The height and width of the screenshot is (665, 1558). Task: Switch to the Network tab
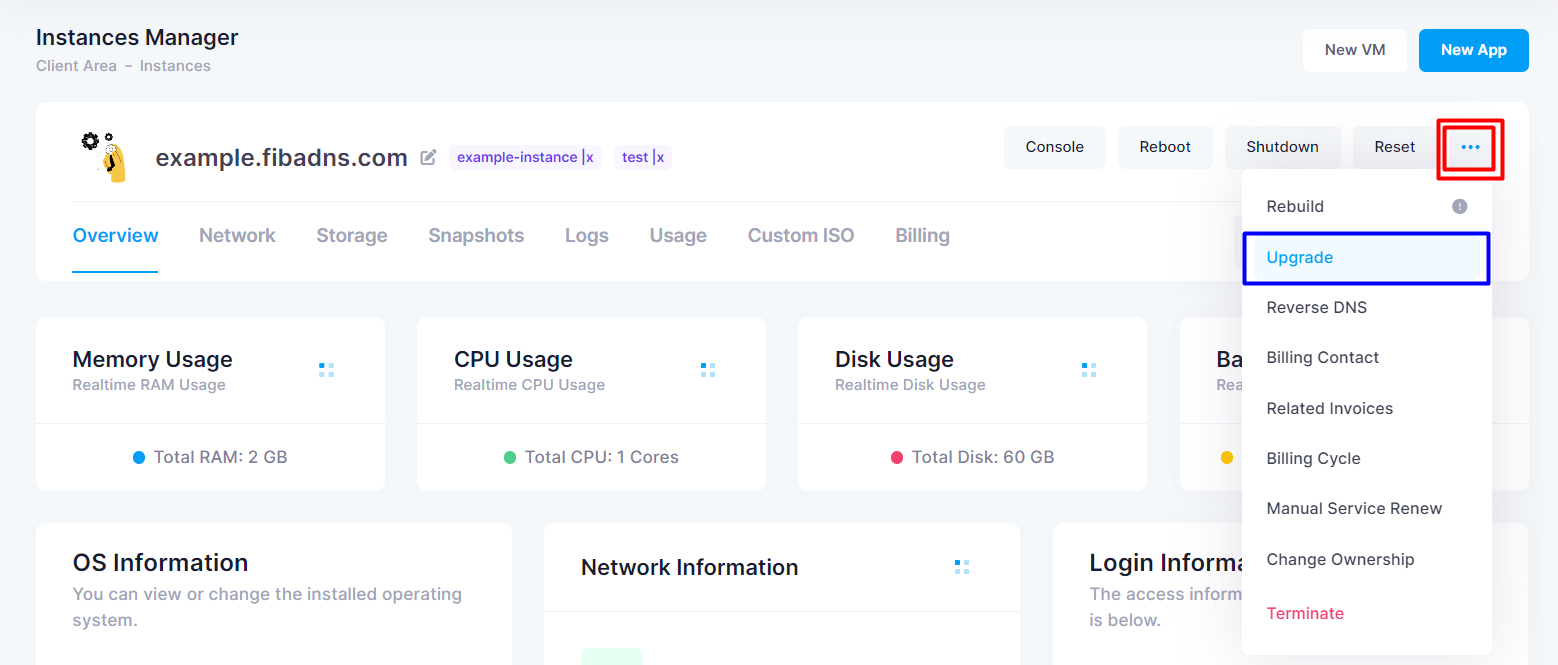[x=237, y=236]
